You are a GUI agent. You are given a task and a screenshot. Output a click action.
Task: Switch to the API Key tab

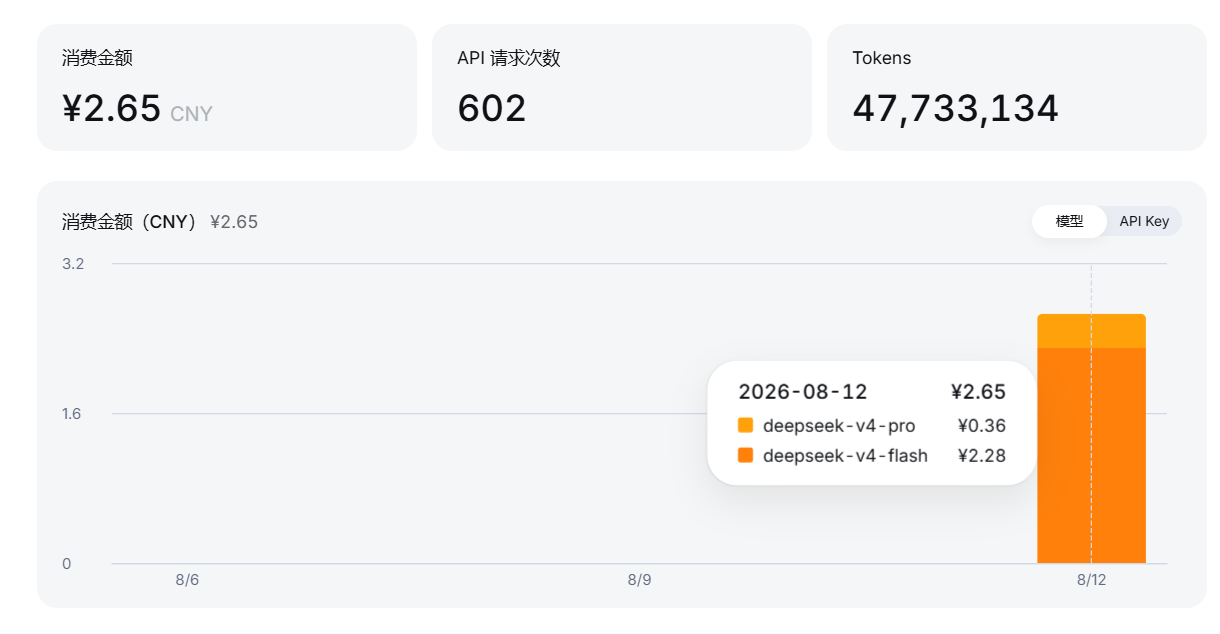click(x=1144, y=221)
